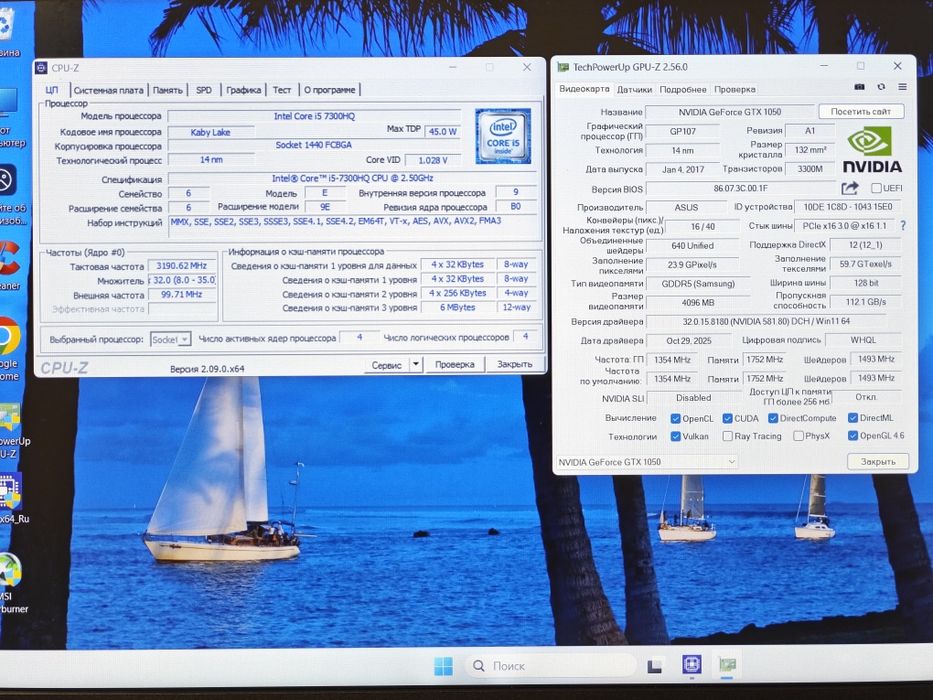Open the О программе tab
This screenshot has height=700, width=933.
[x=330, y=90]
